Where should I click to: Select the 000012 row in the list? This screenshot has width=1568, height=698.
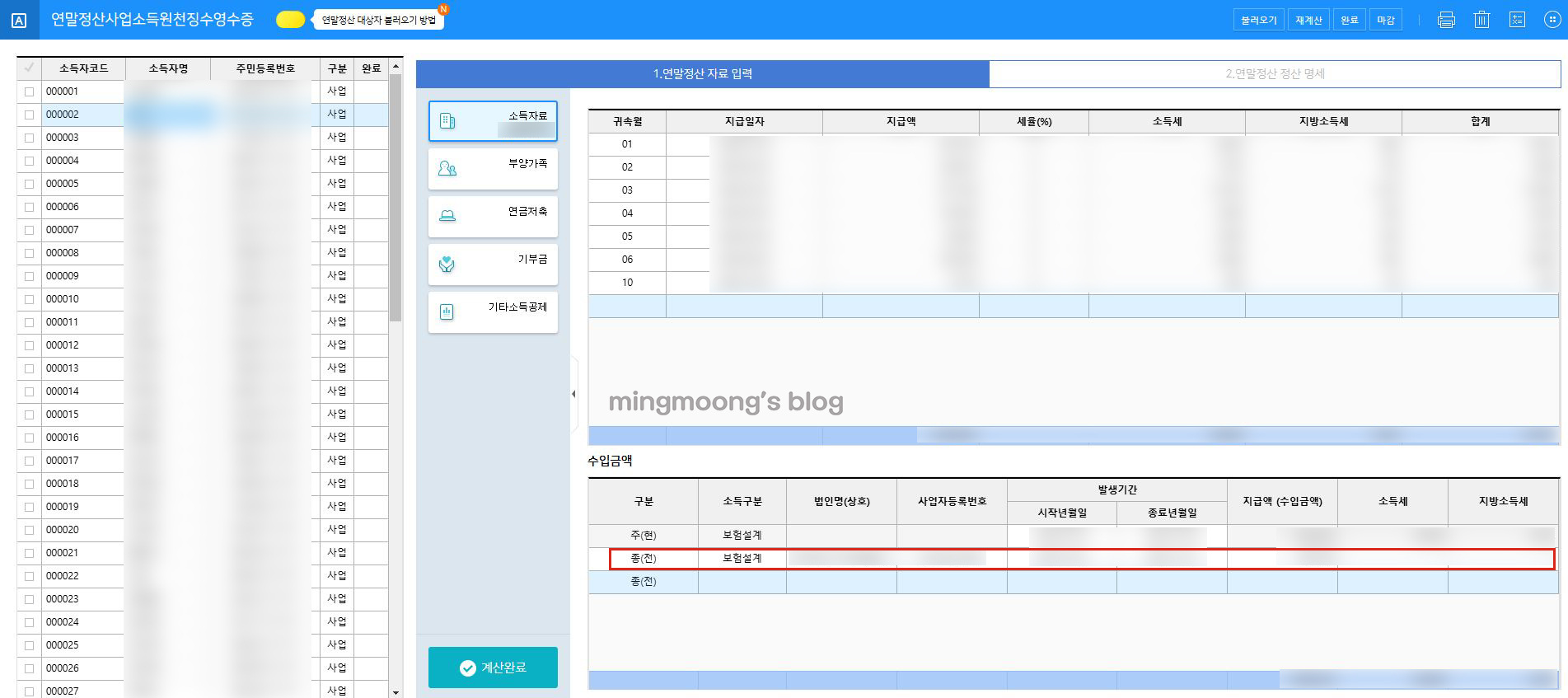tap(202, 345)
